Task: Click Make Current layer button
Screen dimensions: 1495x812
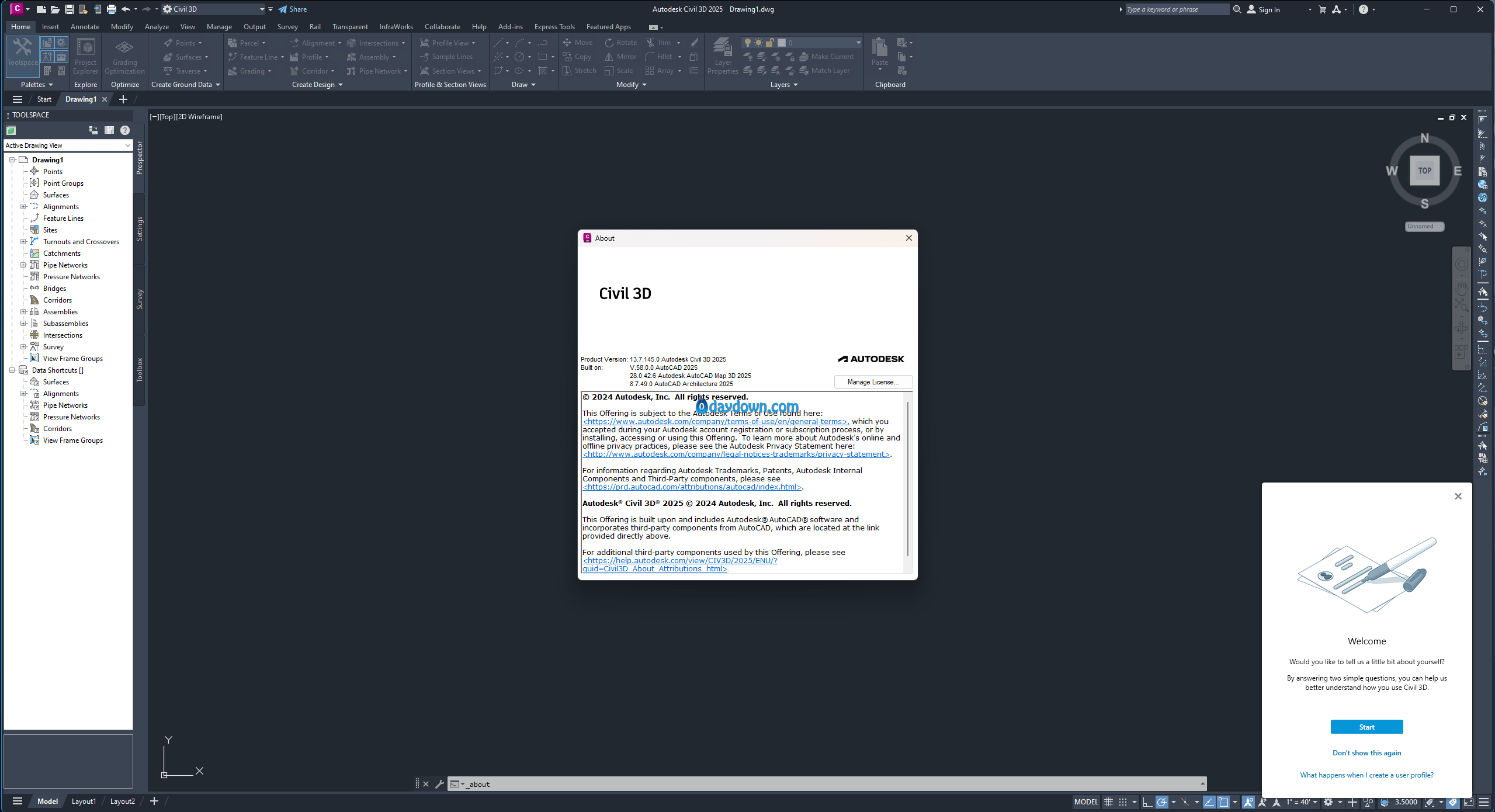Action: click(x=826, y=57)
